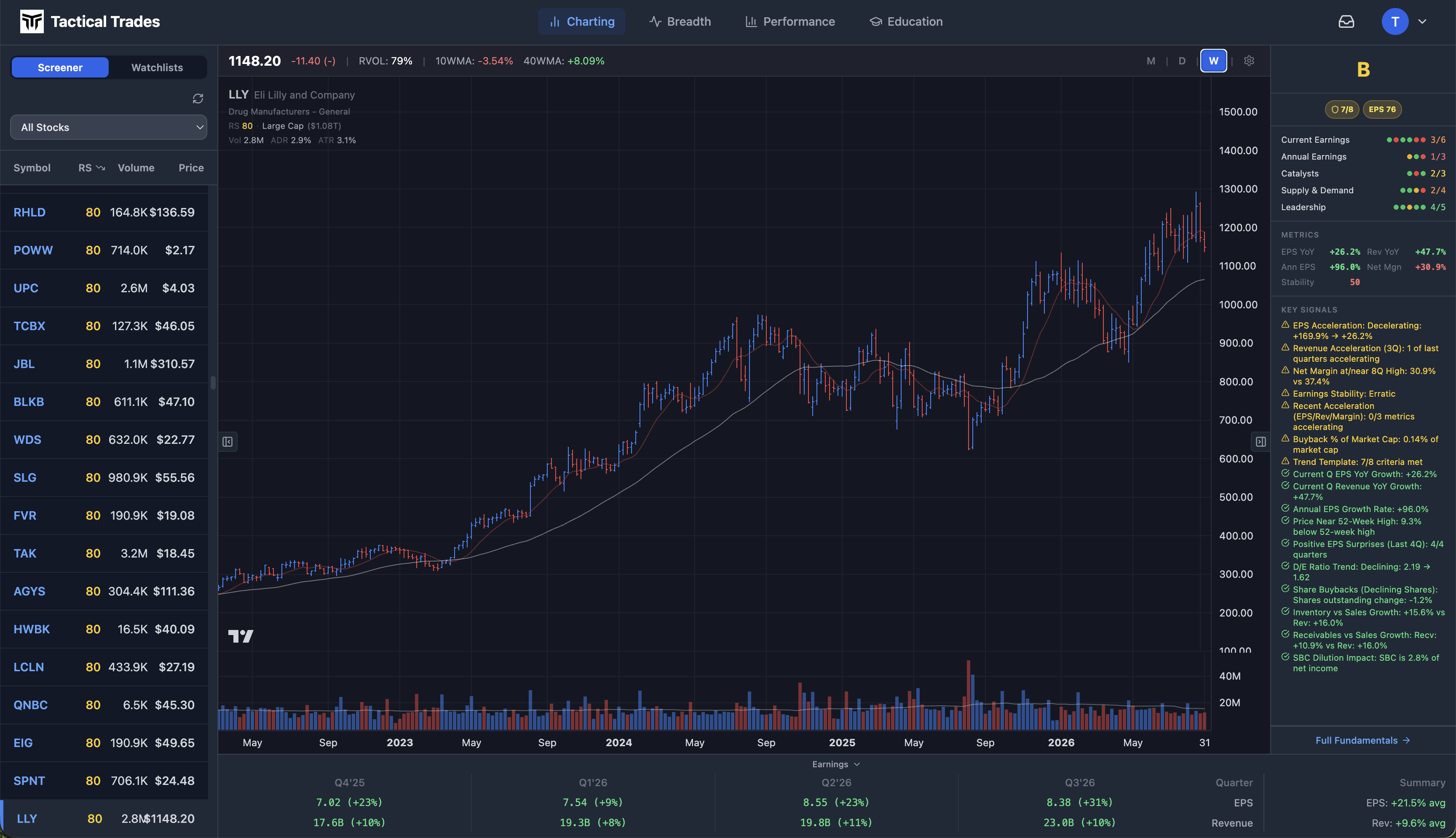Click the EPS Acceleration warning icon
This screenshot has height=838, width=1456.
(x=1285, y=325)
